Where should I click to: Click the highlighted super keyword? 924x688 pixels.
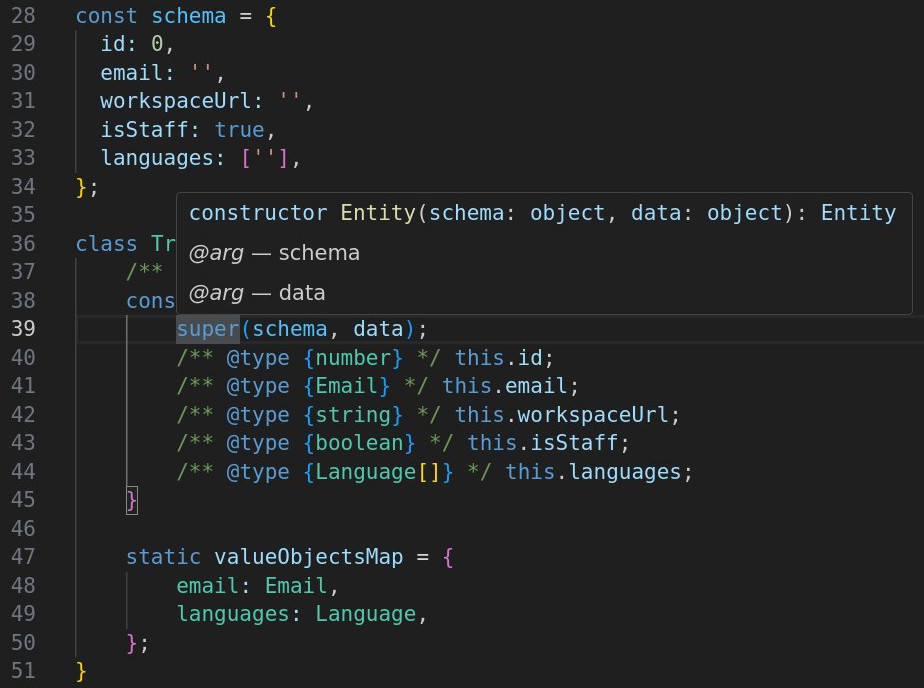(207, 329)
